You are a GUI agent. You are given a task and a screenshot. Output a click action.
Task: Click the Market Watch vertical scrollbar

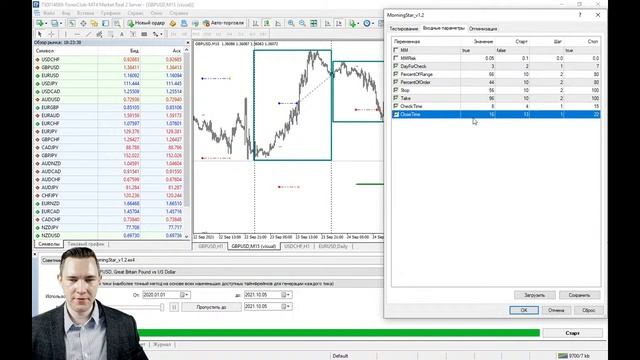(187, 143)
